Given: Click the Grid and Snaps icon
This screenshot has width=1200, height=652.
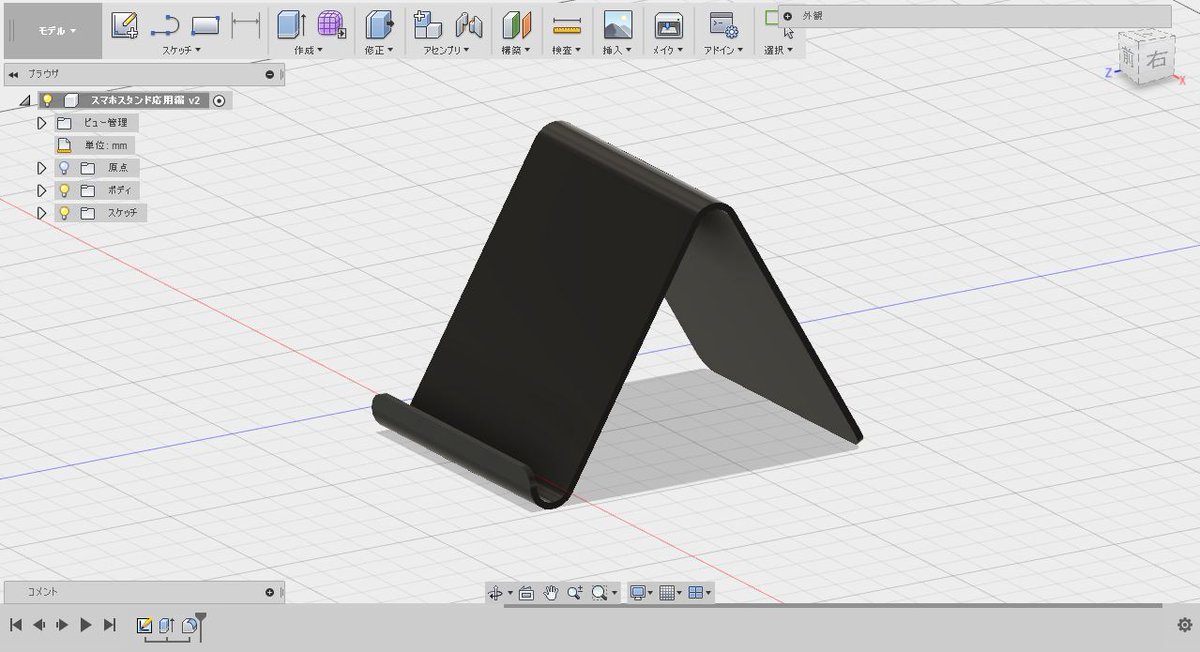Looking at the screenshot, I should click(667, 593).
